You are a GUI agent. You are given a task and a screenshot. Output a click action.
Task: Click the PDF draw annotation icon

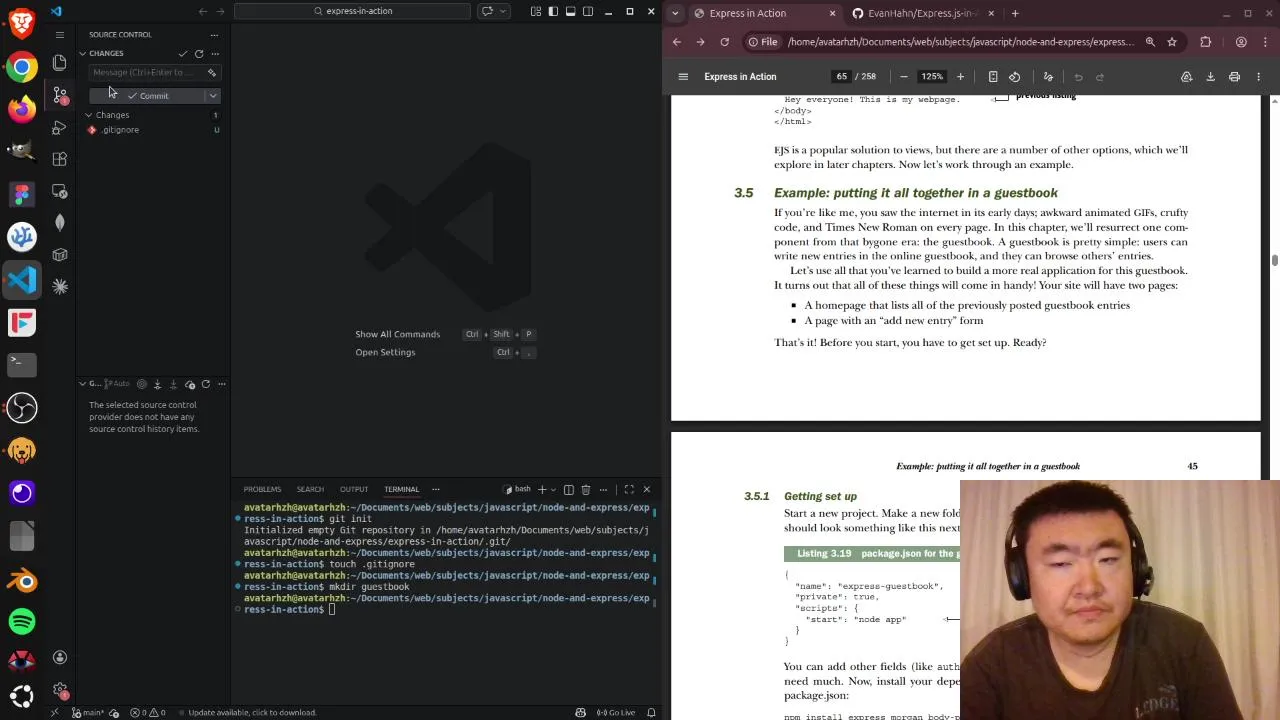click(1048, 77)
